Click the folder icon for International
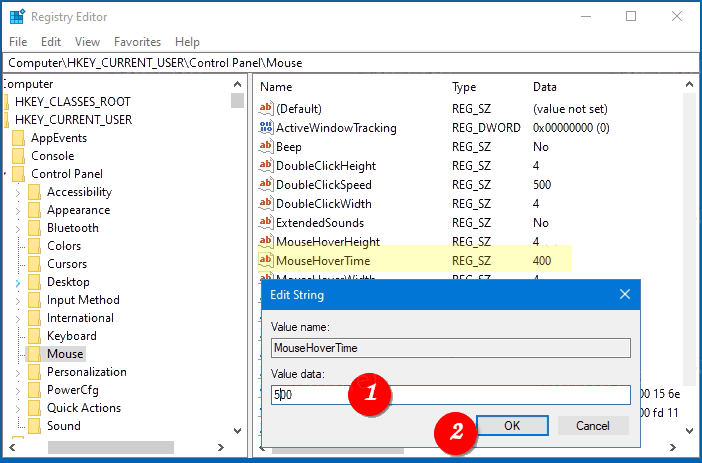Image resolution: width=702 pixels, height=463 pixels. (34, 318)
